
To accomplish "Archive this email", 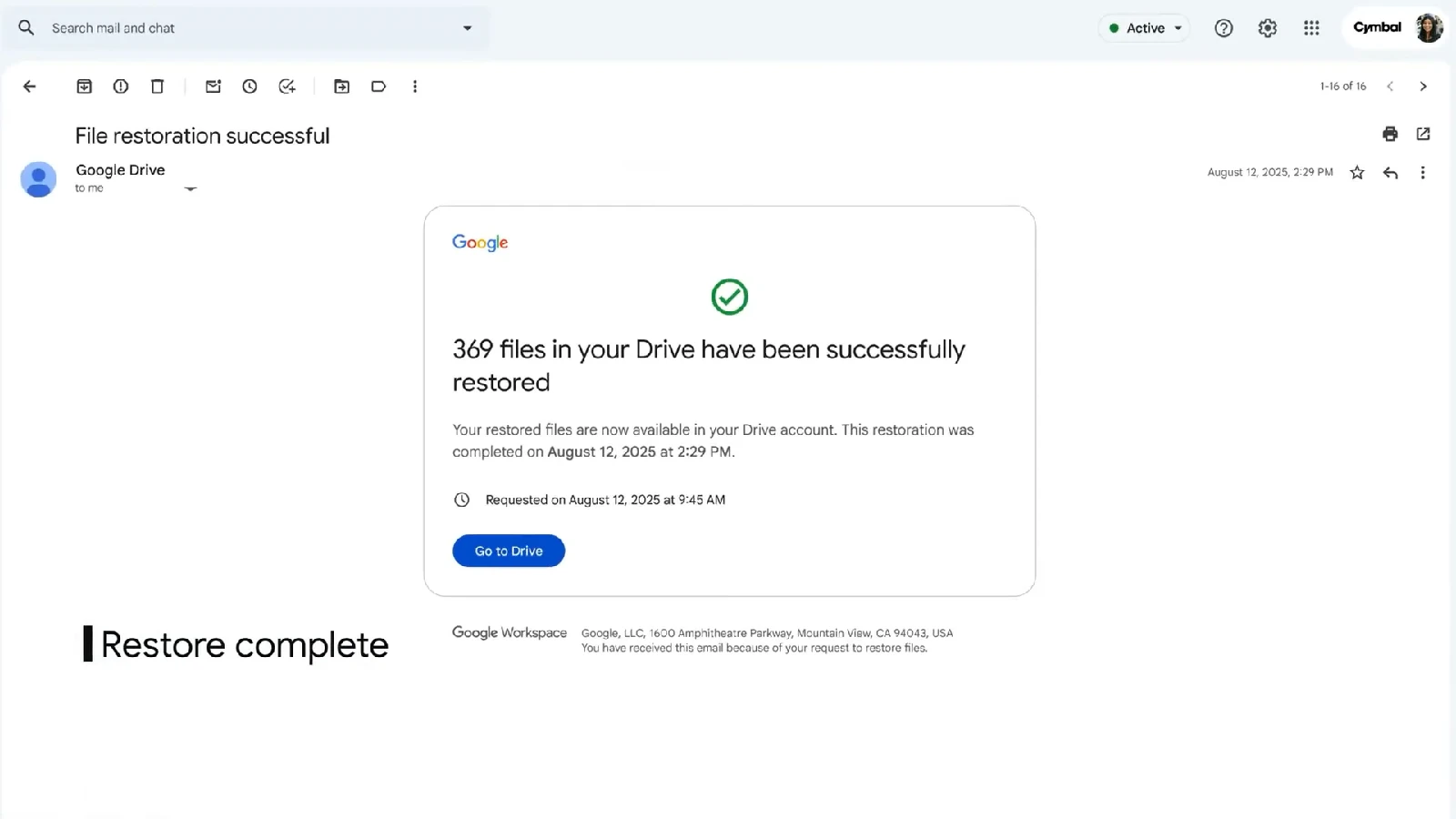I will tap(84, 86).
